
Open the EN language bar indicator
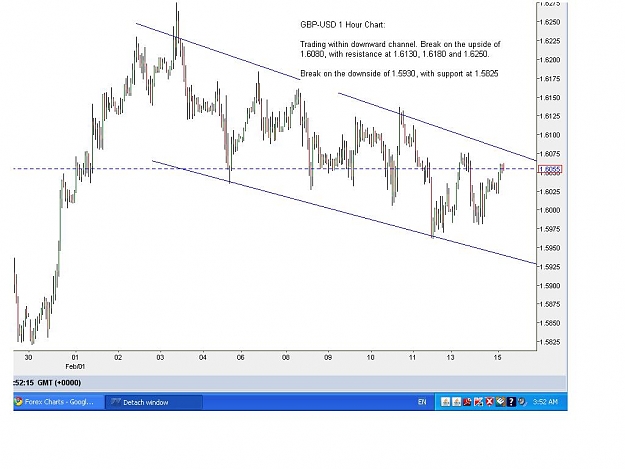(422, 402)
